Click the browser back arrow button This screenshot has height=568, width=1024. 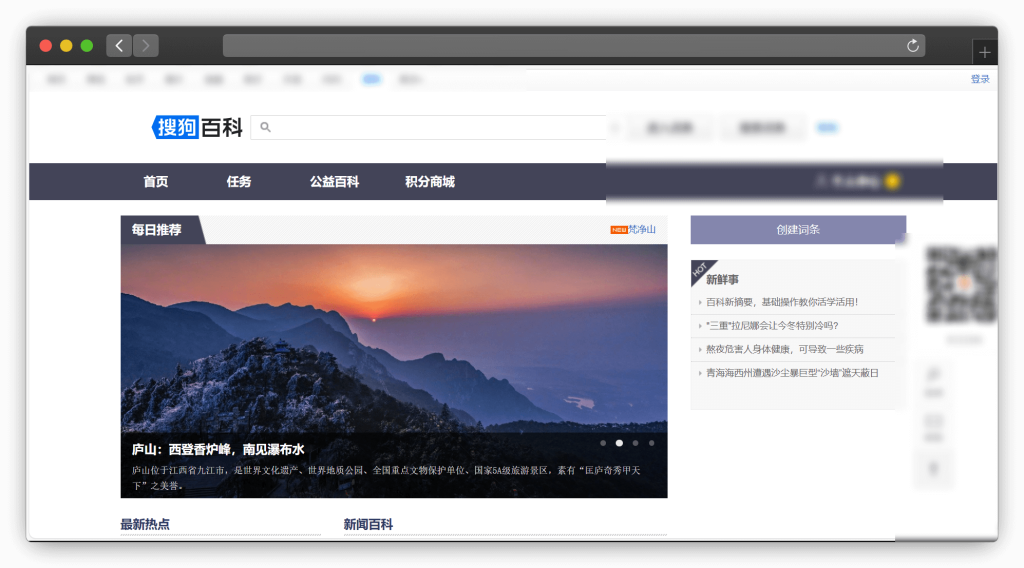pos(119,46)
